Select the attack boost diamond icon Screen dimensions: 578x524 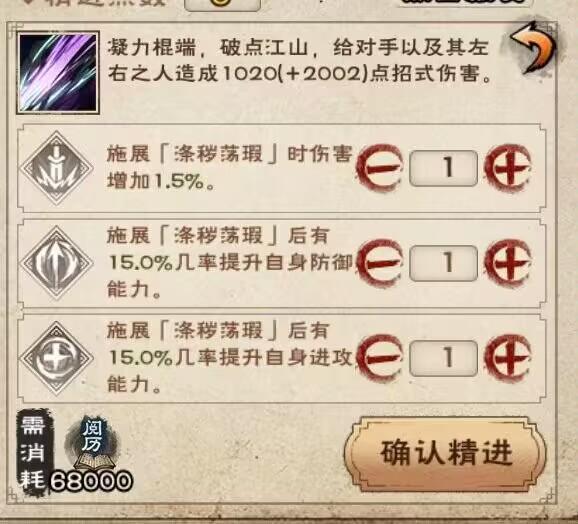56,358
